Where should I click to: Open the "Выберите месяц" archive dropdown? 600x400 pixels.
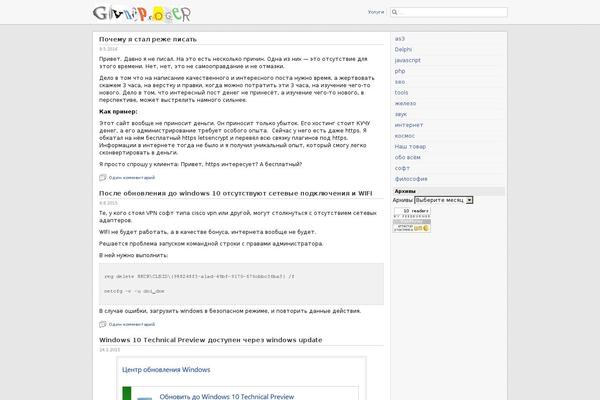coord(443,200)
